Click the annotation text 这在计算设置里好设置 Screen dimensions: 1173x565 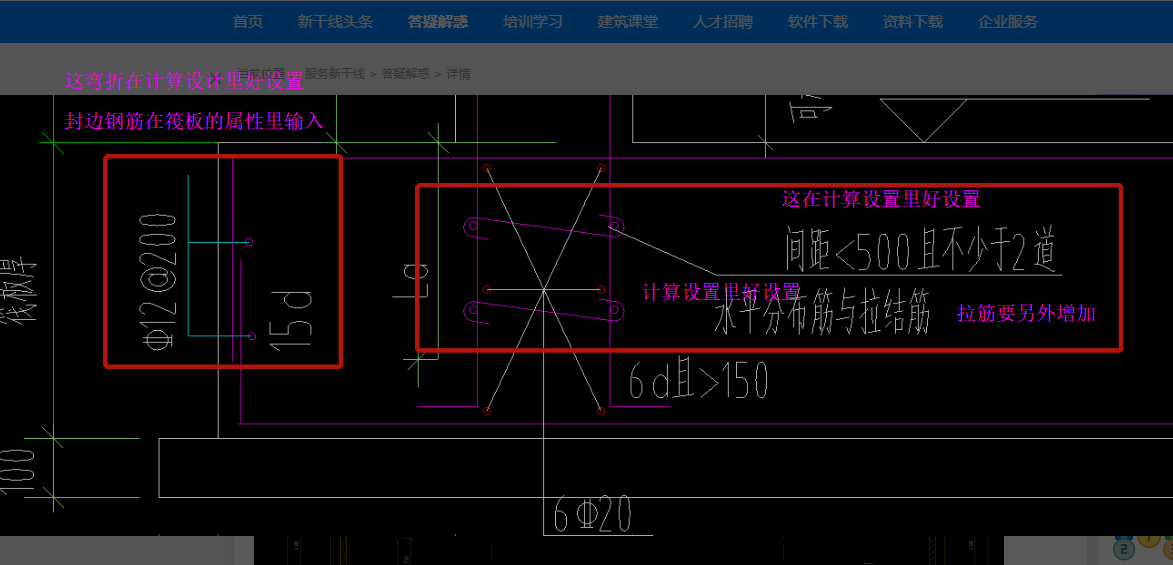[880, 199]
